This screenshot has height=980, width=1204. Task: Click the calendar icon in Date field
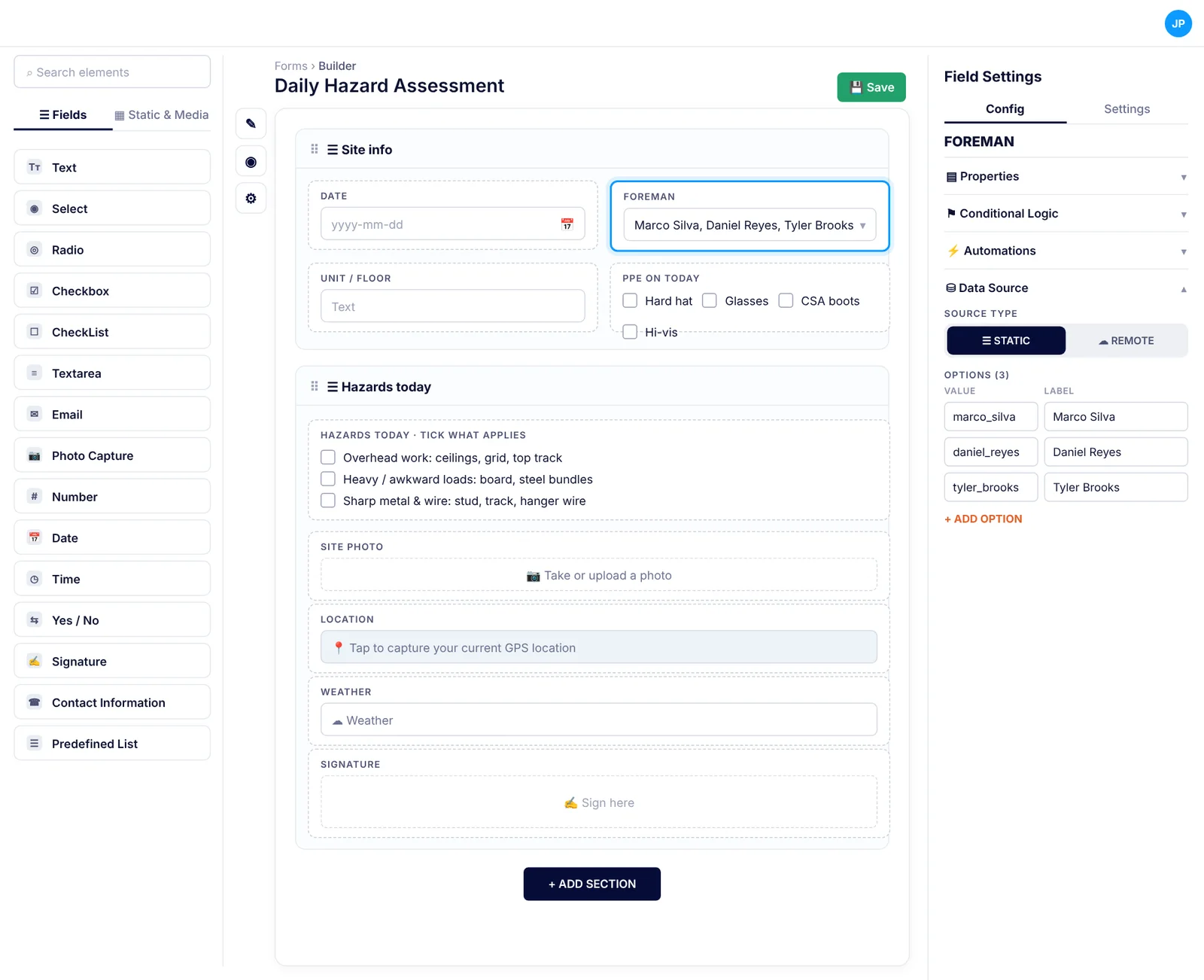[x=567, y=224]
